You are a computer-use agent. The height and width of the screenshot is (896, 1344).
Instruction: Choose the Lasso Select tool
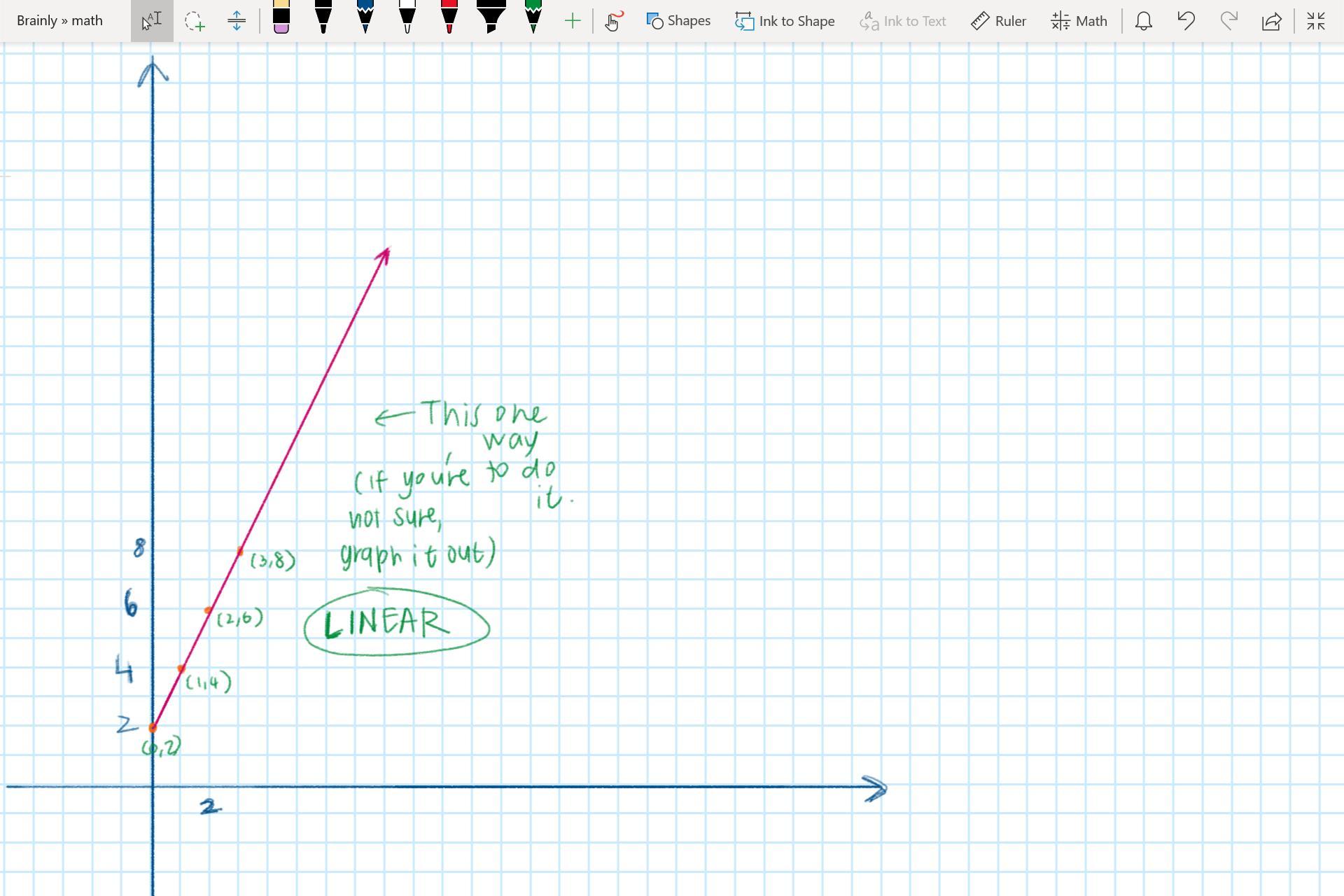pyautogui.click(x=195, y=21)
